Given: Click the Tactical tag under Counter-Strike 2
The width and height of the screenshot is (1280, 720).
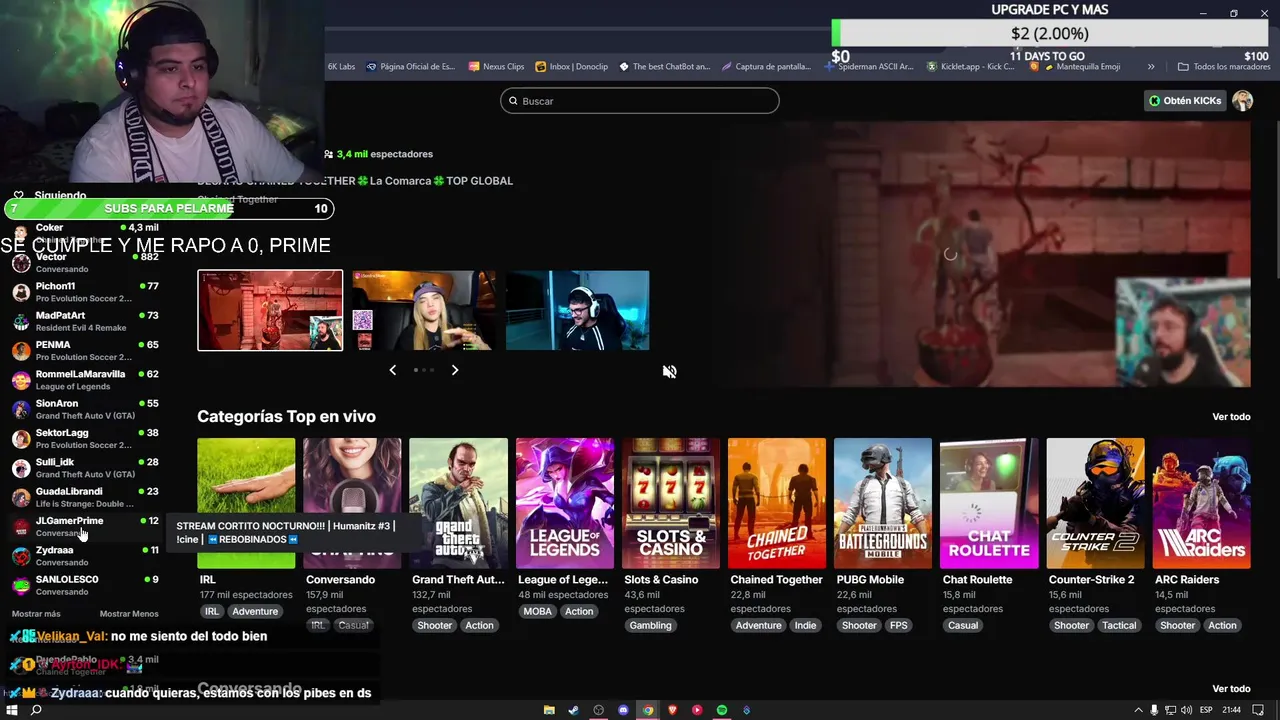Looking at the screenshot, I should pyautogui.click(x=1119, y=626).
